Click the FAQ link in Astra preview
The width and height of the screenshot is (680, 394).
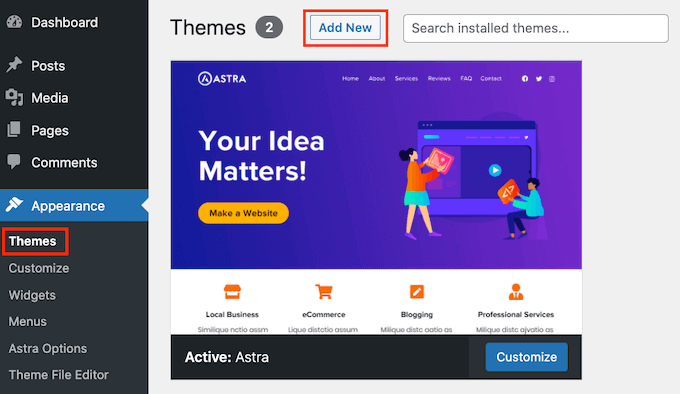466,78
